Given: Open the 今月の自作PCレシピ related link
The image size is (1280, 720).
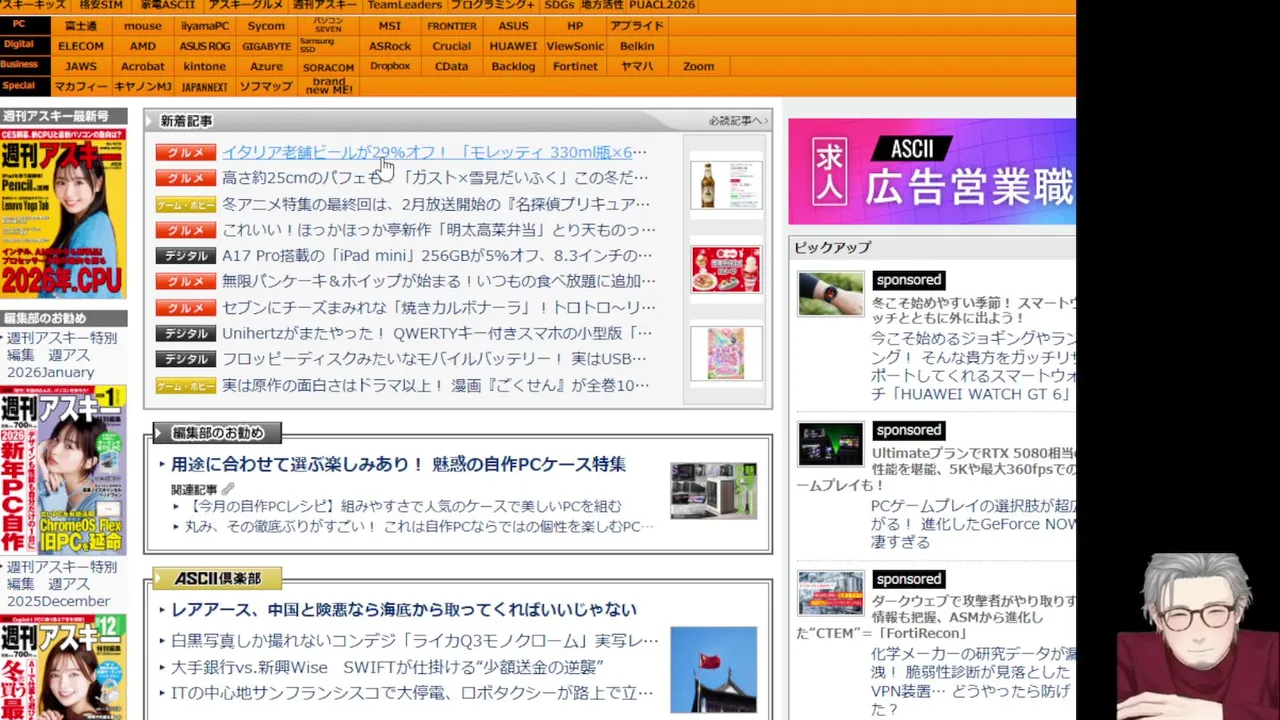Looking at the screenshot, I should [x=404, y=507].
